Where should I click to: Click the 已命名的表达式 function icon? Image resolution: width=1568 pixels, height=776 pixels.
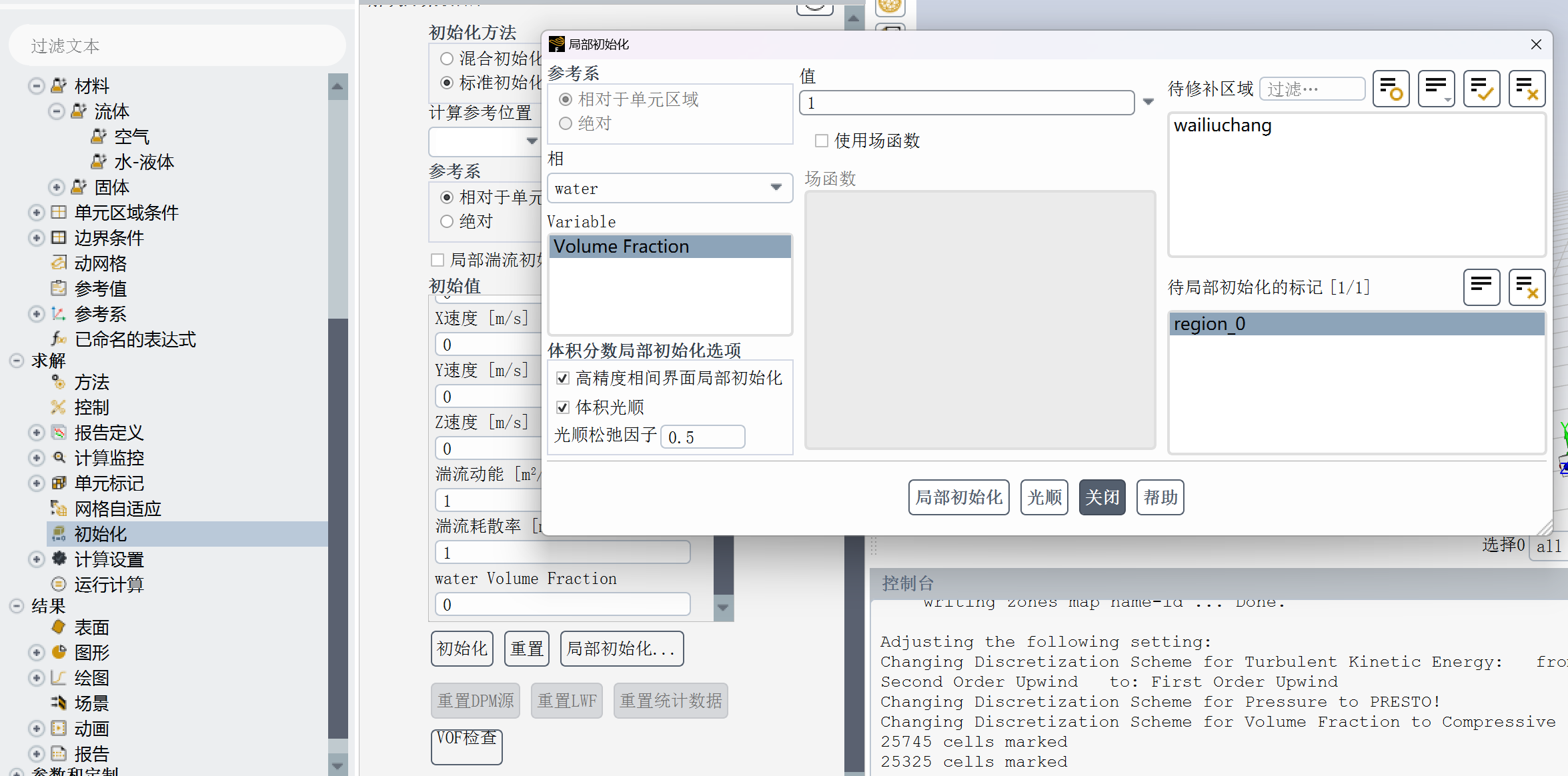[x=59, y=339]
